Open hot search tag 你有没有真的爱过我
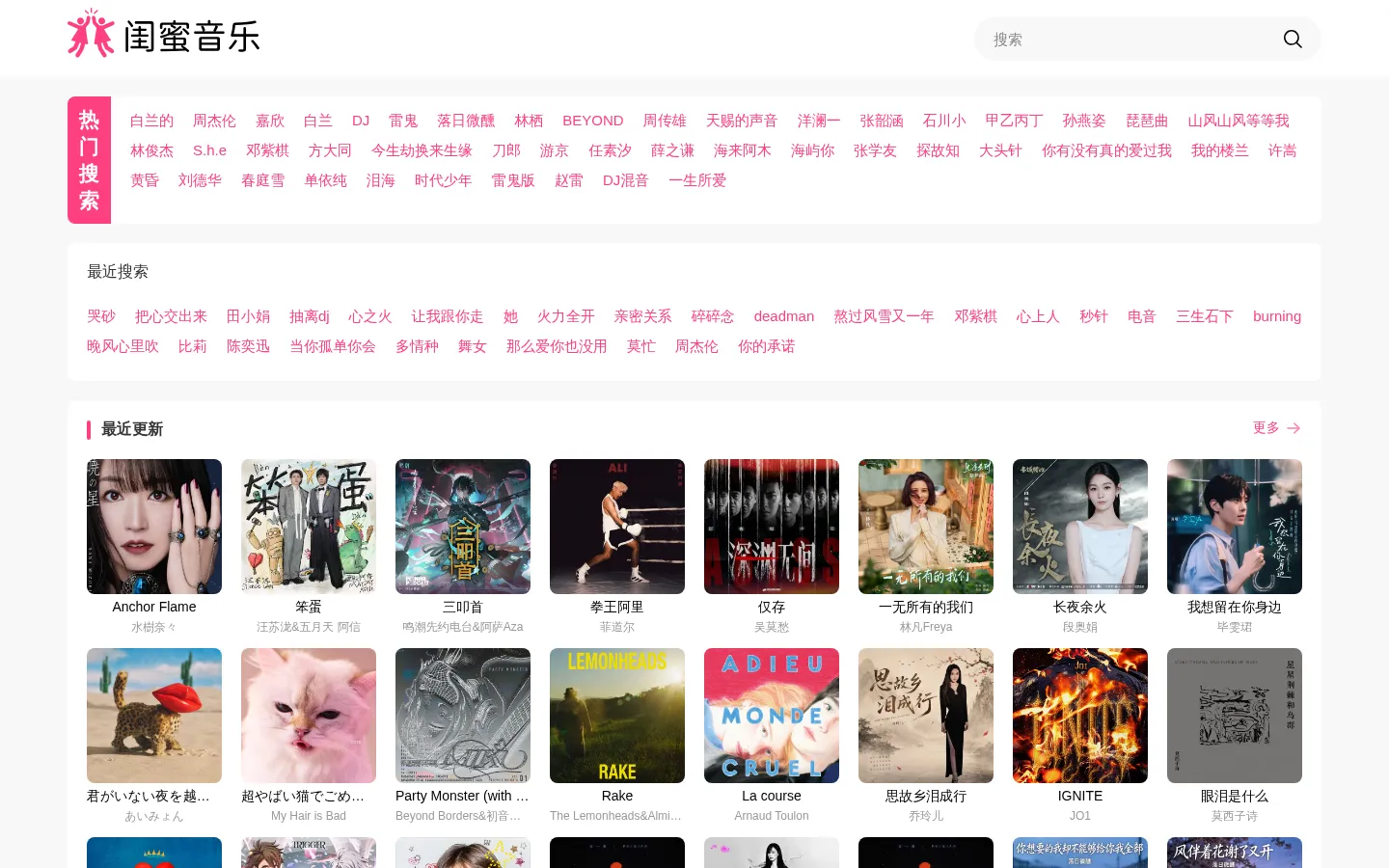Viewport: 1389px width, 868px height. (x=1106, y=150)
